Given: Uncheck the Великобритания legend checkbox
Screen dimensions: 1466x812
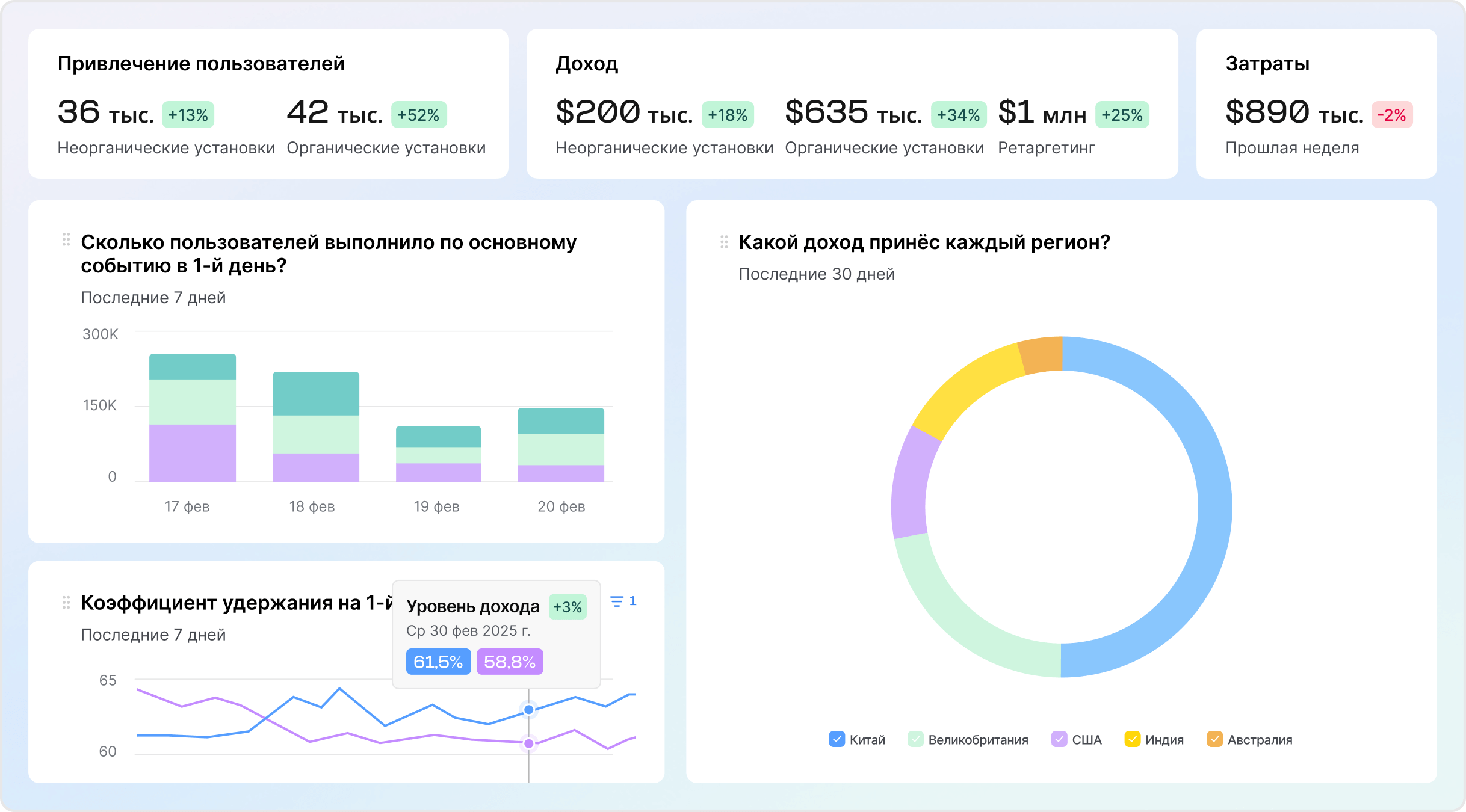Looking at the screenshot, I should pyautogui.click(x=916, y=739).
